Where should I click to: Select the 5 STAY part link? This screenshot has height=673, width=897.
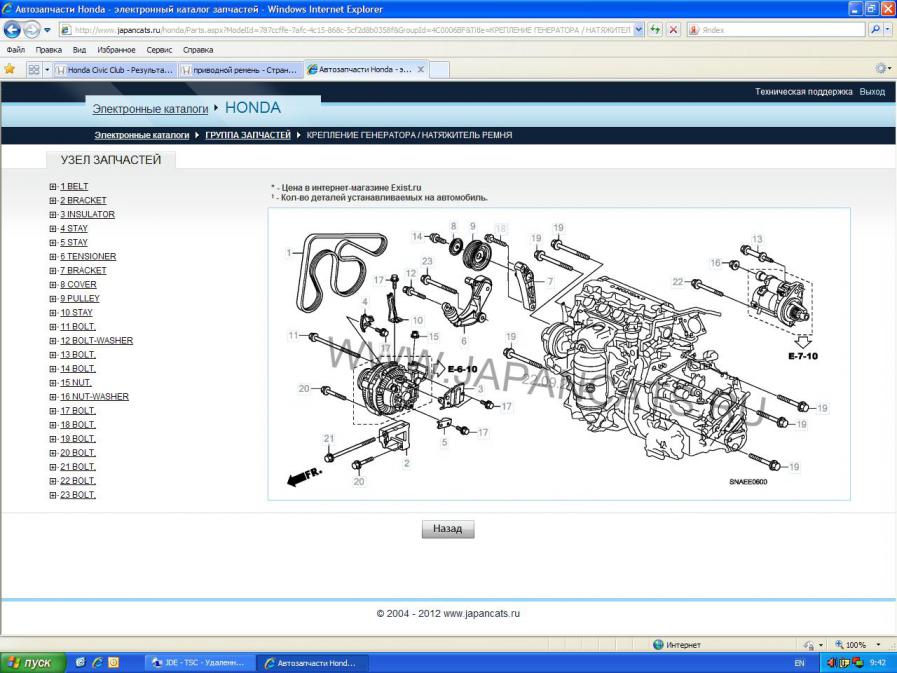(74, 243)
